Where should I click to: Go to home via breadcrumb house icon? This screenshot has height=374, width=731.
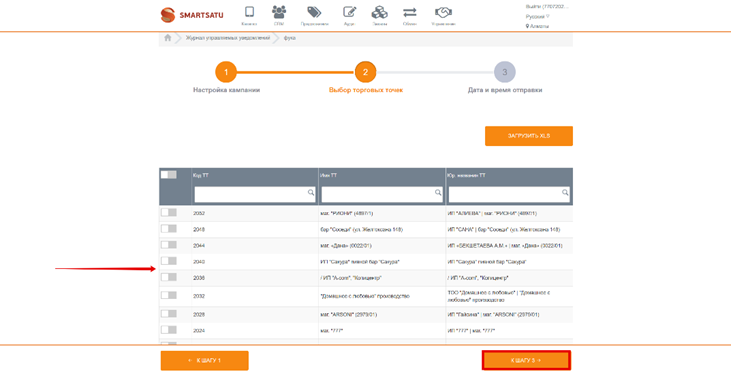[168, 38]
